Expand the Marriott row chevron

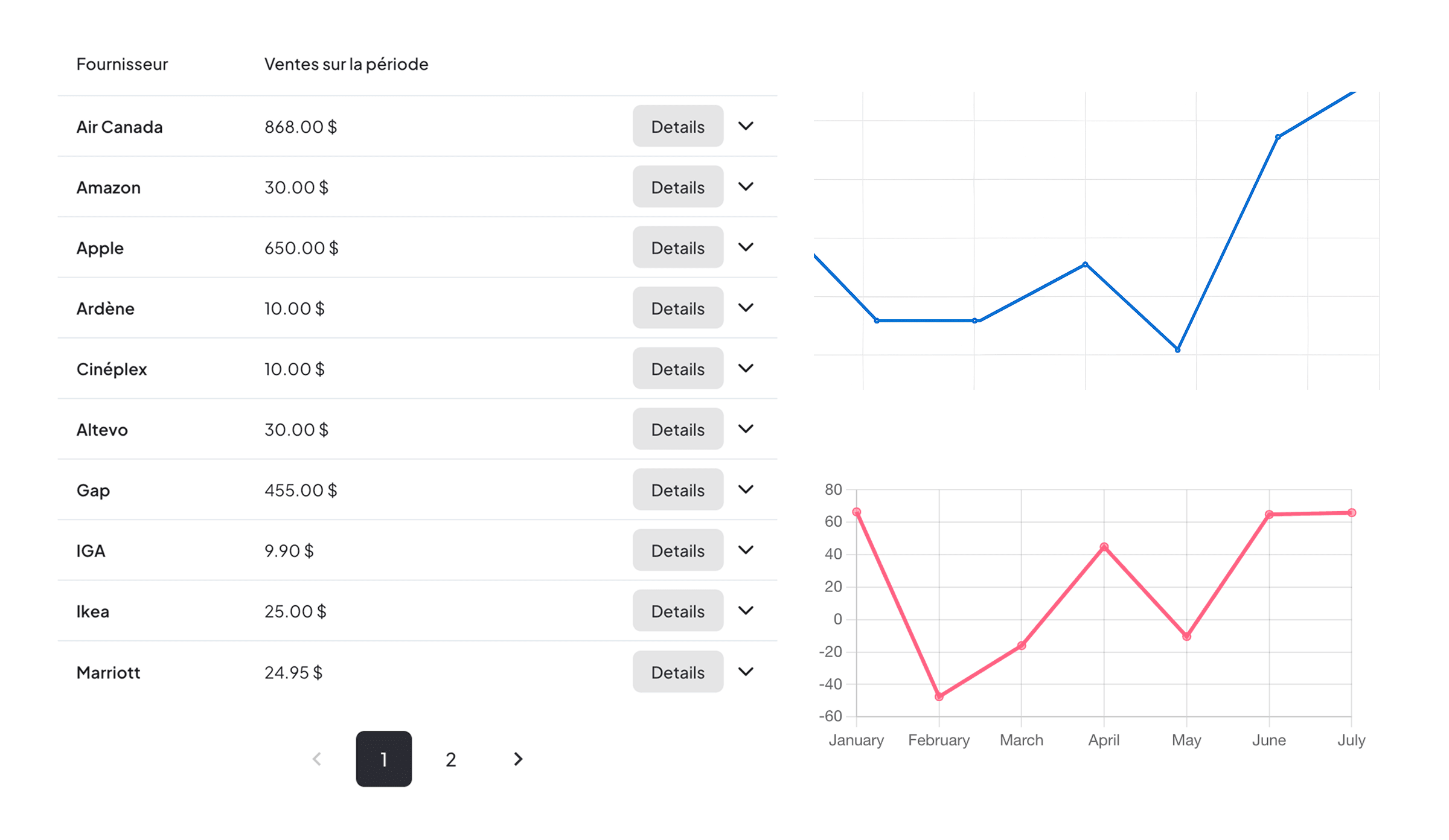click(x=746, y=672)
